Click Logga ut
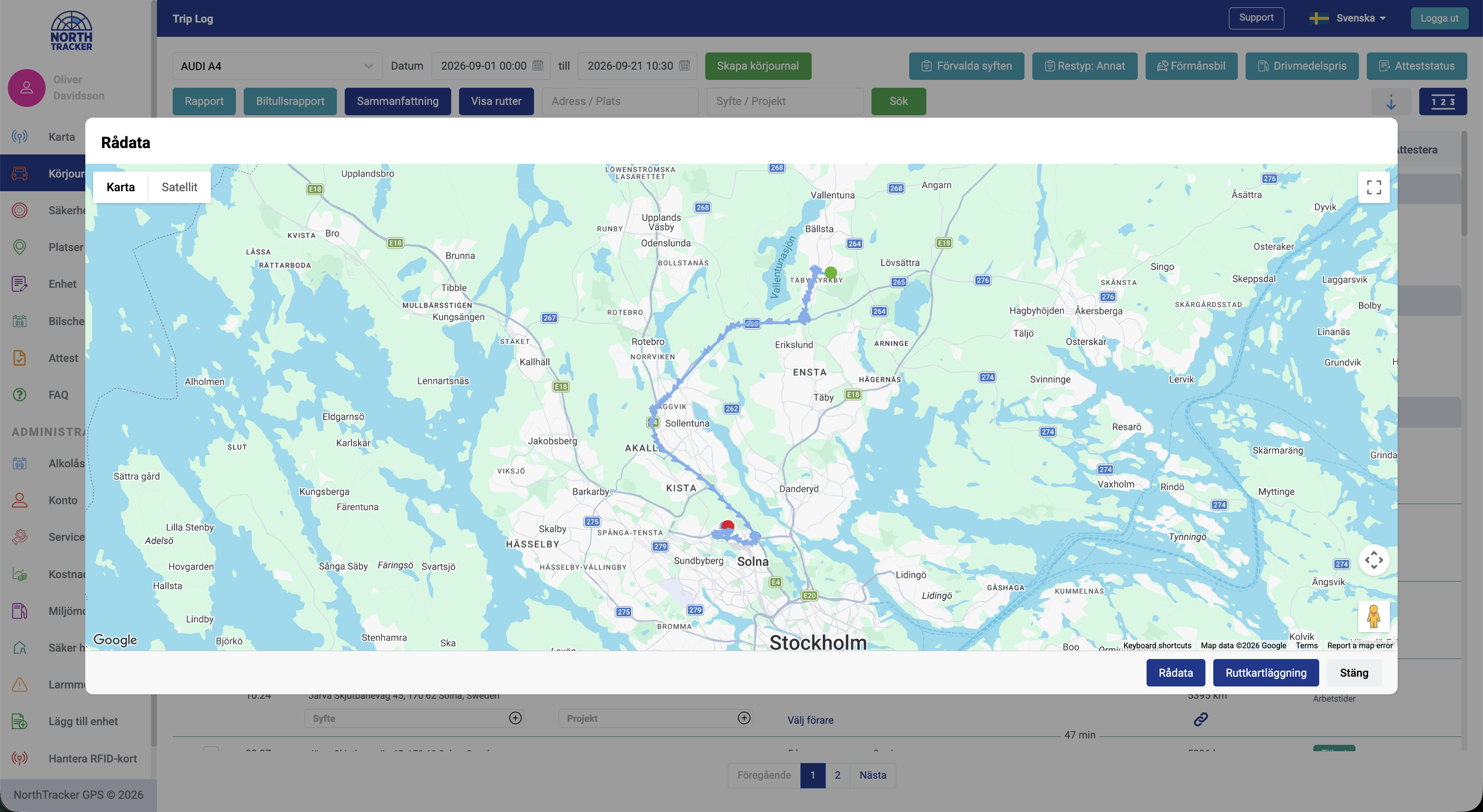This screenshot has width=1483, height=812. pos(1439,19)
